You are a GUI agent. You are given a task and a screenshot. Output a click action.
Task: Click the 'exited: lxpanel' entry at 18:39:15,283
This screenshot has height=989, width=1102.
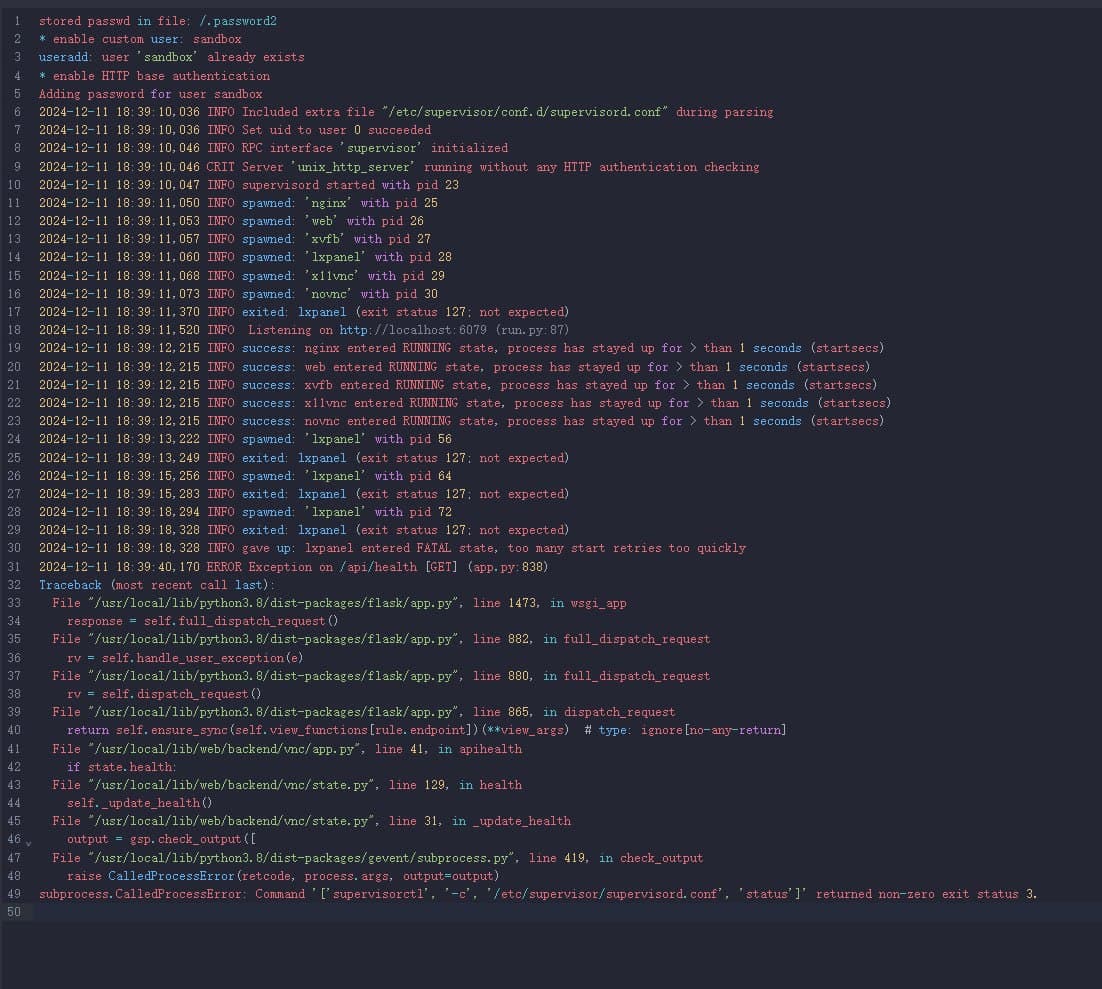point(304,494)
